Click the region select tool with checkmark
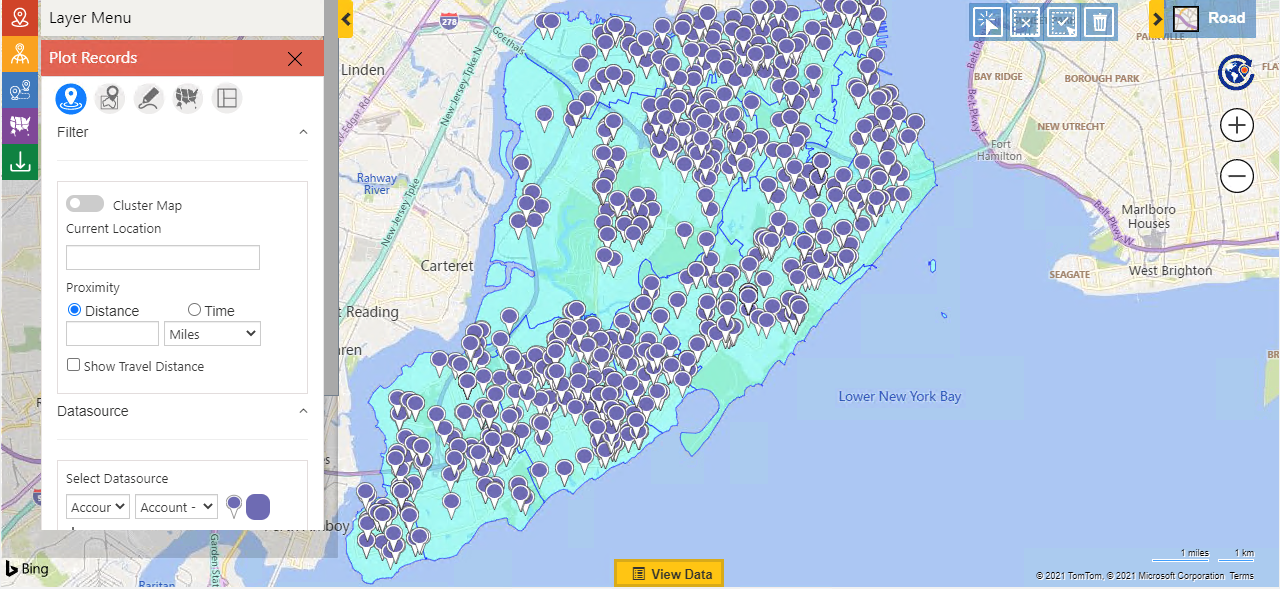The image size is (1280, 589). 1062,22
